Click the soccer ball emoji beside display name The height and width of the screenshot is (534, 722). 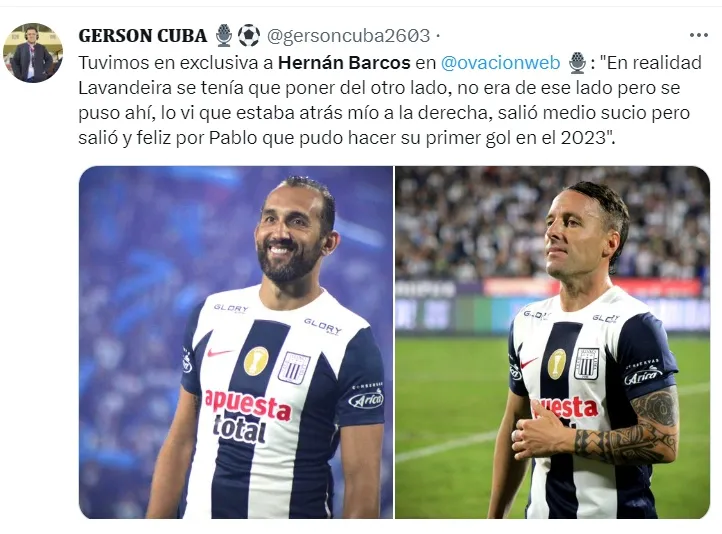[x=249, y=35]
